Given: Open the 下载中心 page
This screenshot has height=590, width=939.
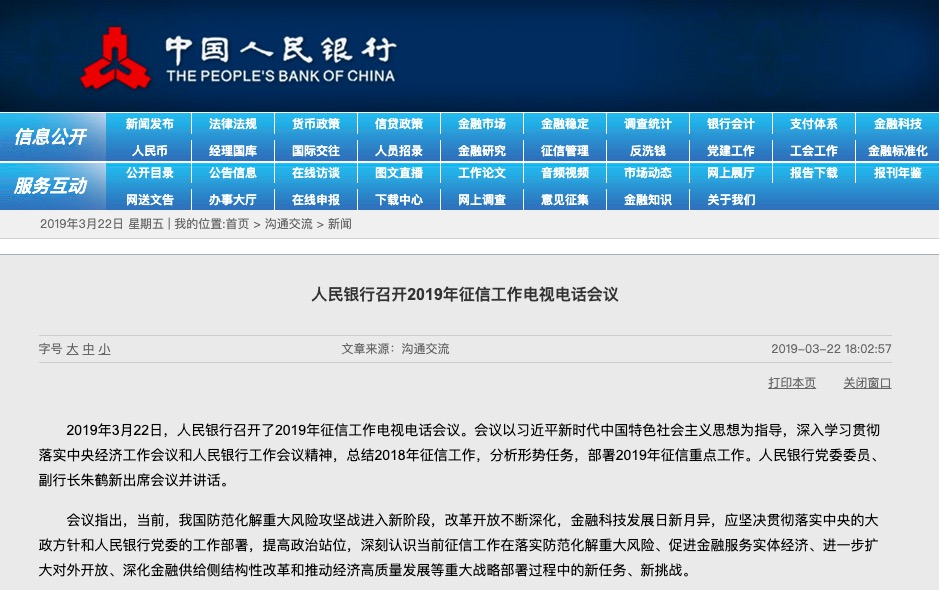Looking at the screenshot, I should point(399,199).
